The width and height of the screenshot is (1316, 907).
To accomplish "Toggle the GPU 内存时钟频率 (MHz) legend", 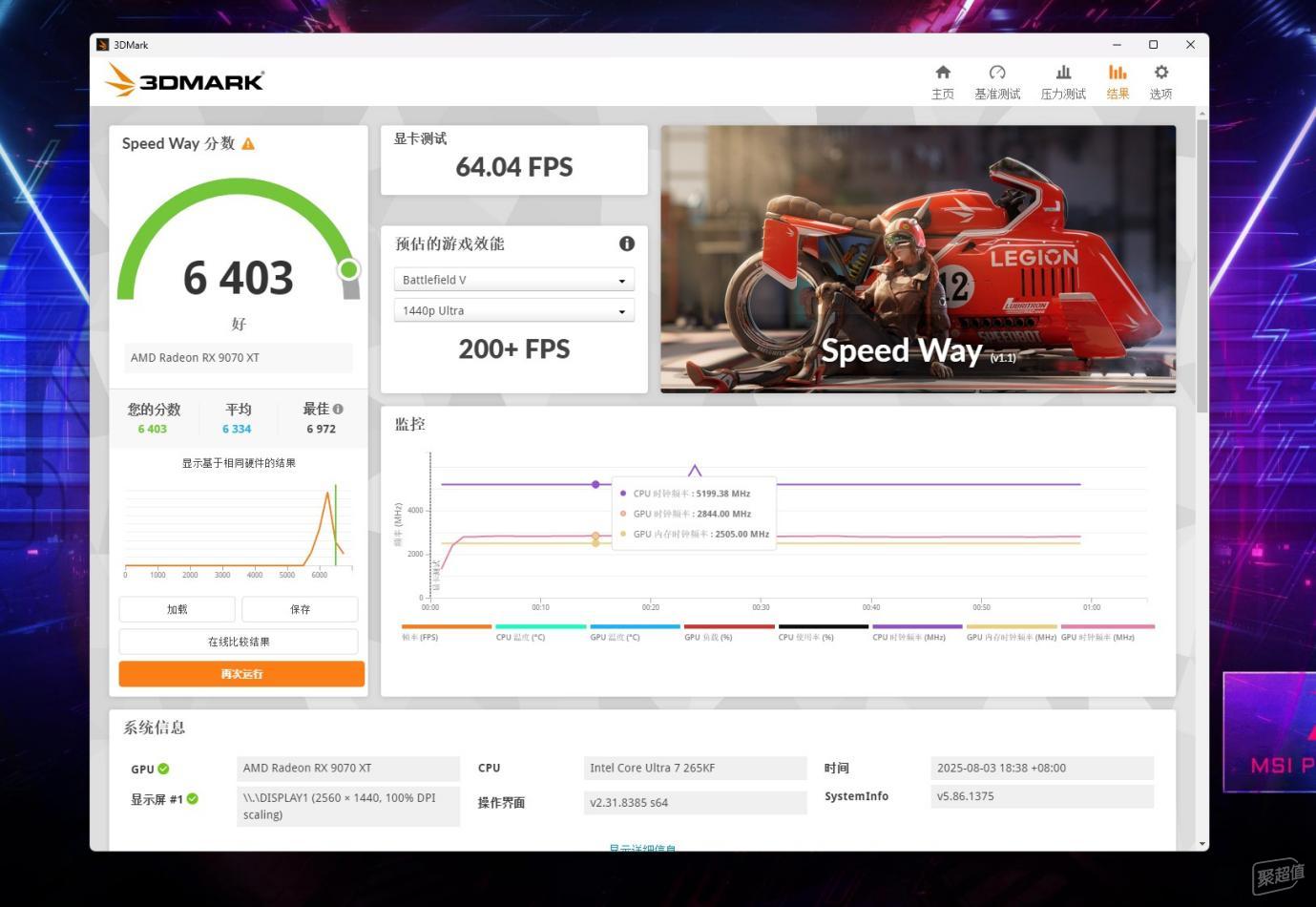I will point(1012,632).
